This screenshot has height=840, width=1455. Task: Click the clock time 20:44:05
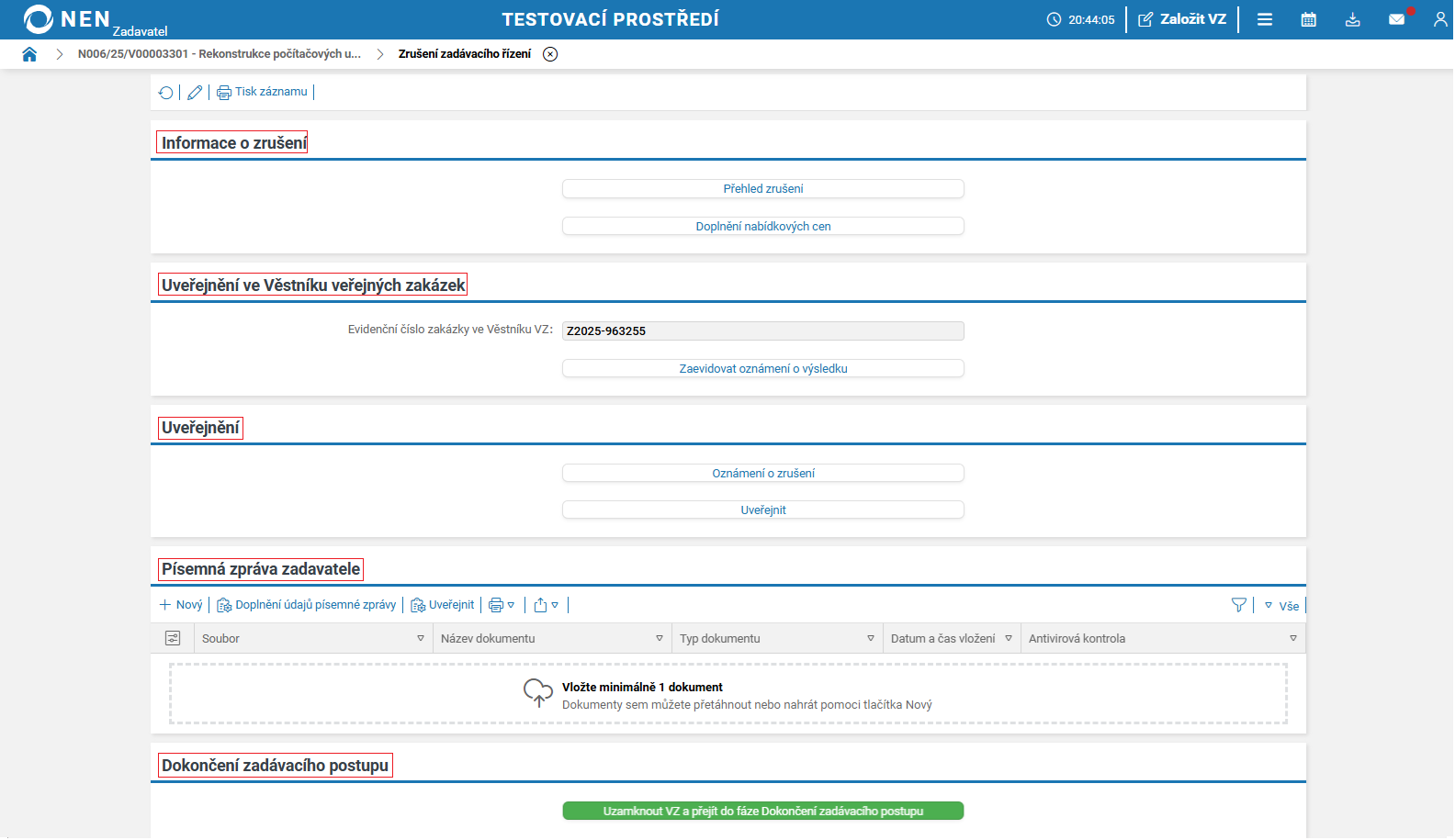tap(1081, 19)
